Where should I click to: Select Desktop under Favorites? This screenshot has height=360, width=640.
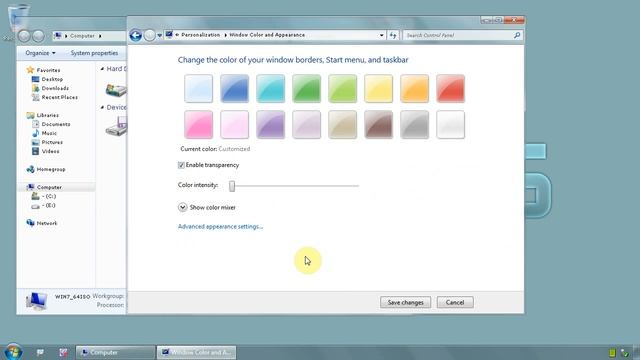(x=52, y=79)
